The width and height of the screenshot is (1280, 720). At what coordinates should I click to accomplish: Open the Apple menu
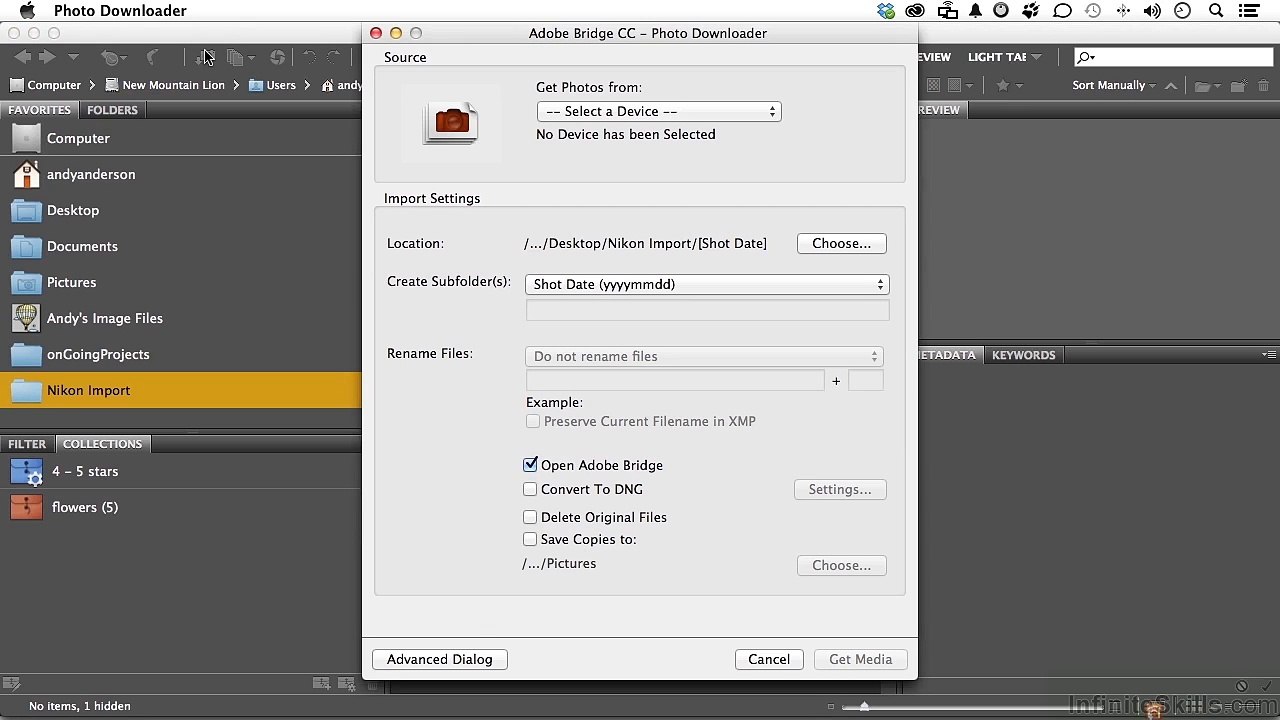click(x=28, y=11)
